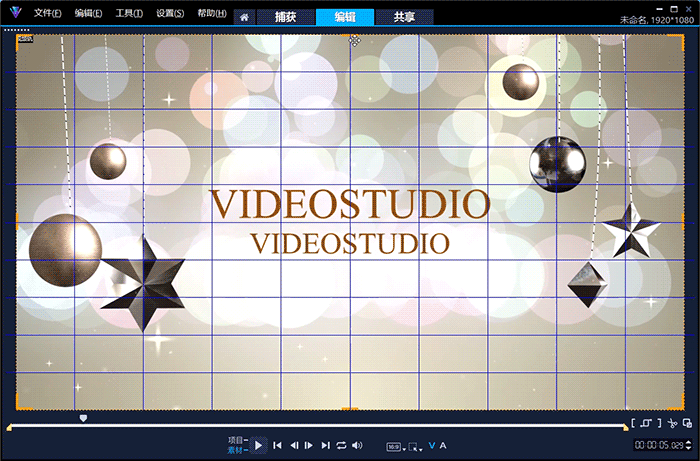This screenshot has width=700, height=461.
Task: Open the system volume control
Action: (x=357, y=445)
